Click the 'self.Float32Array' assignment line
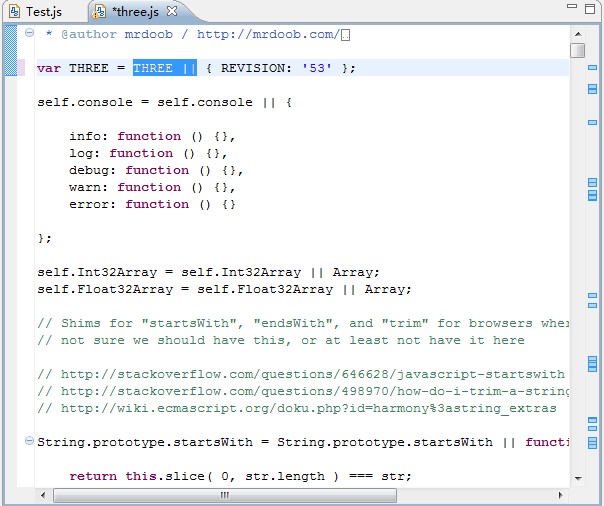The image size is (604, 506). pos(225,289)
